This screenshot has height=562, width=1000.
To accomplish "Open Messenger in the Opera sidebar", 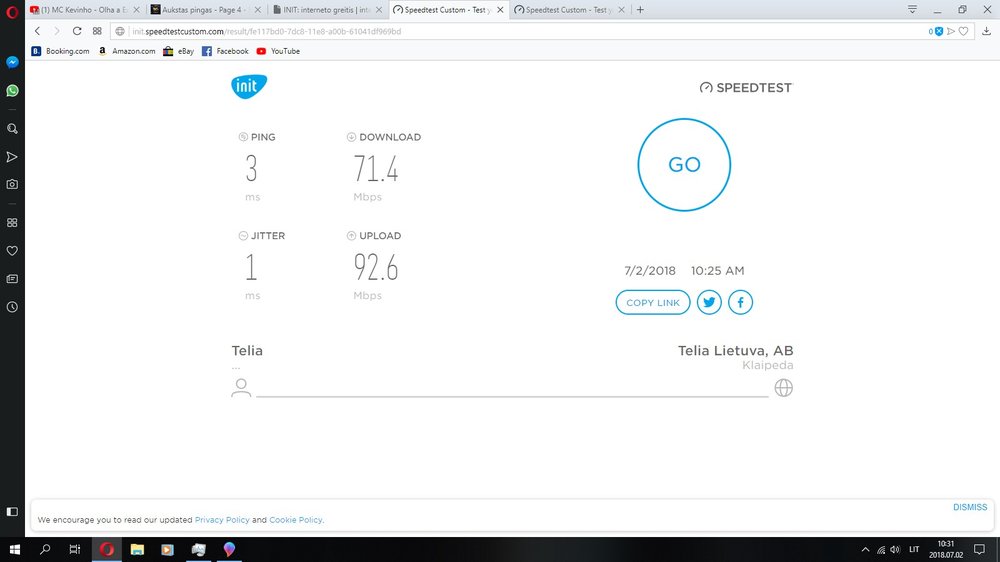I will tap(12, 62).
